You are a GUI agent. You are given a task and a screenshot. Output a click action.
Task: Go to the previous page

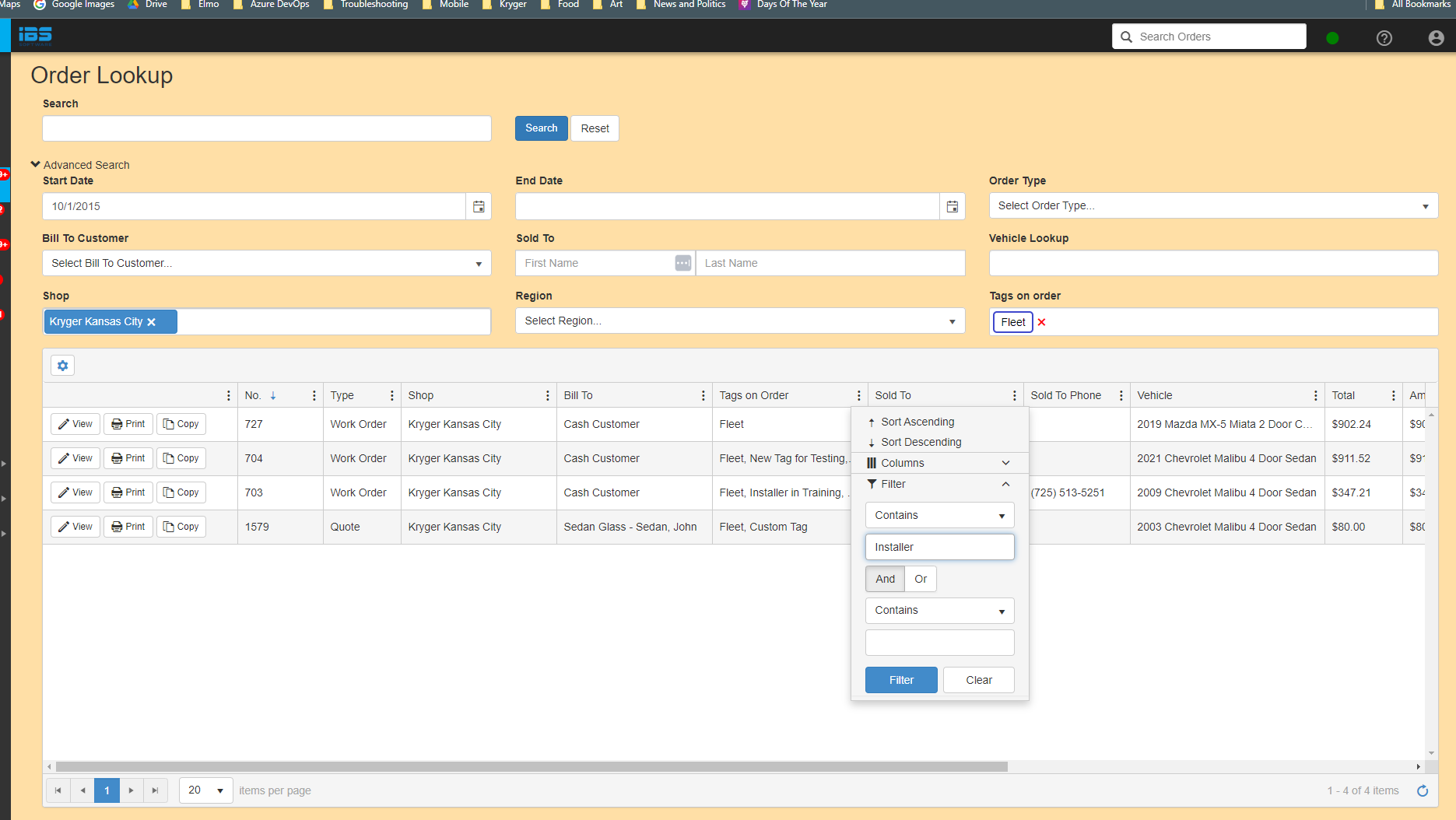point(82,790)
